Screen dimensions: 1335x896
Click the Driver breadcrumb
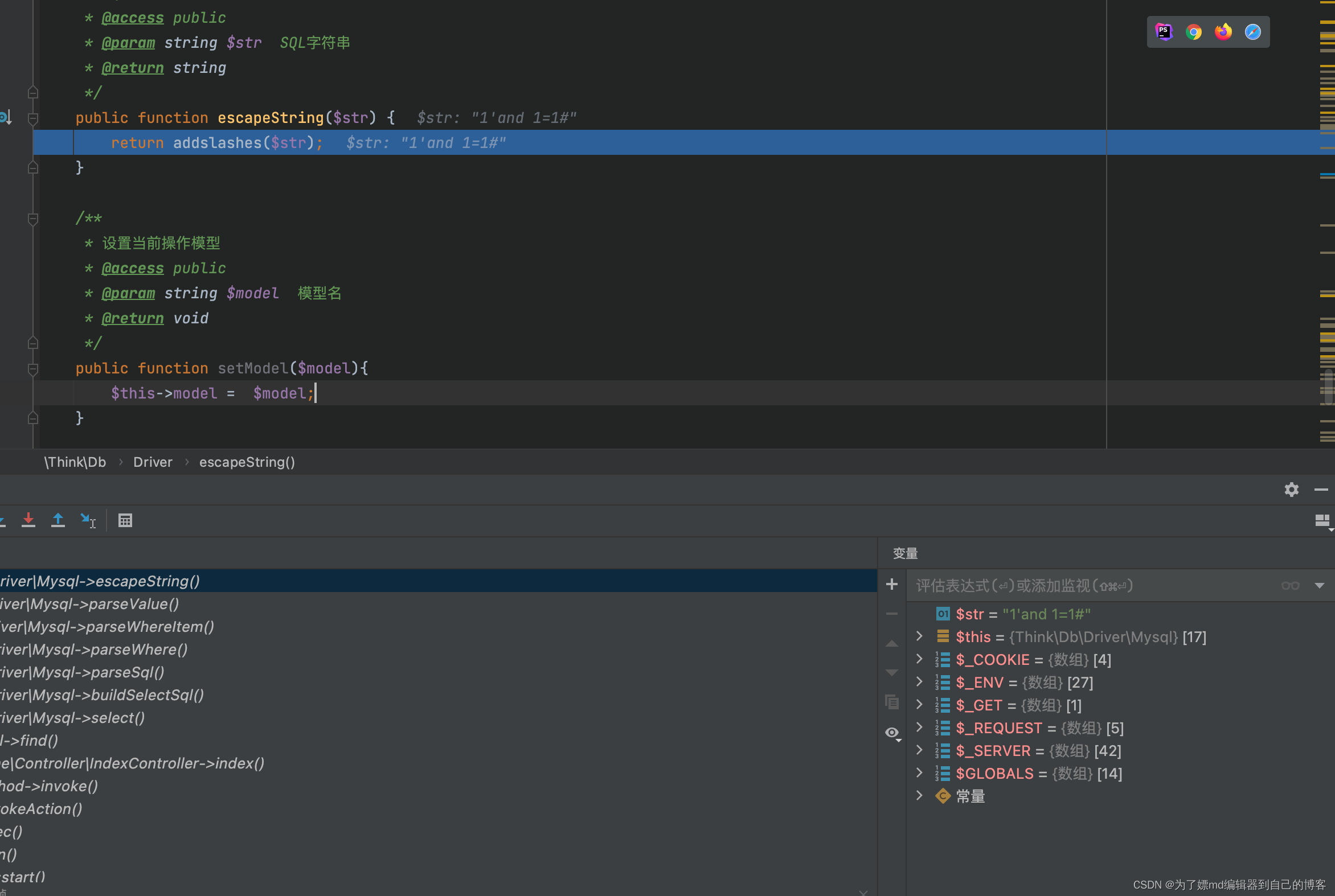click(153, 462)
